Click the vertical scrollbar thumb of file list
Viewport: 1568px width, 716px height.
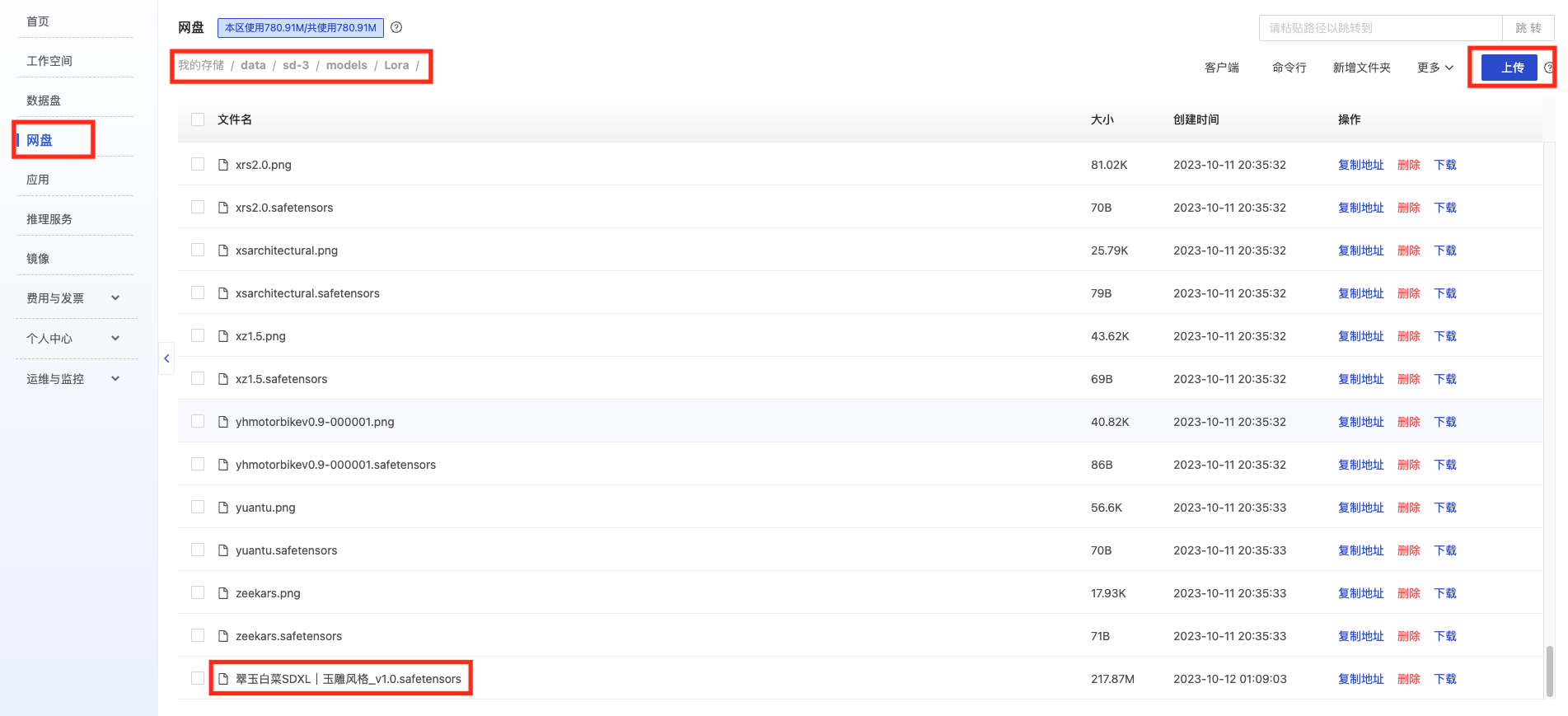pyautogui.click(x=1549, y=671)
